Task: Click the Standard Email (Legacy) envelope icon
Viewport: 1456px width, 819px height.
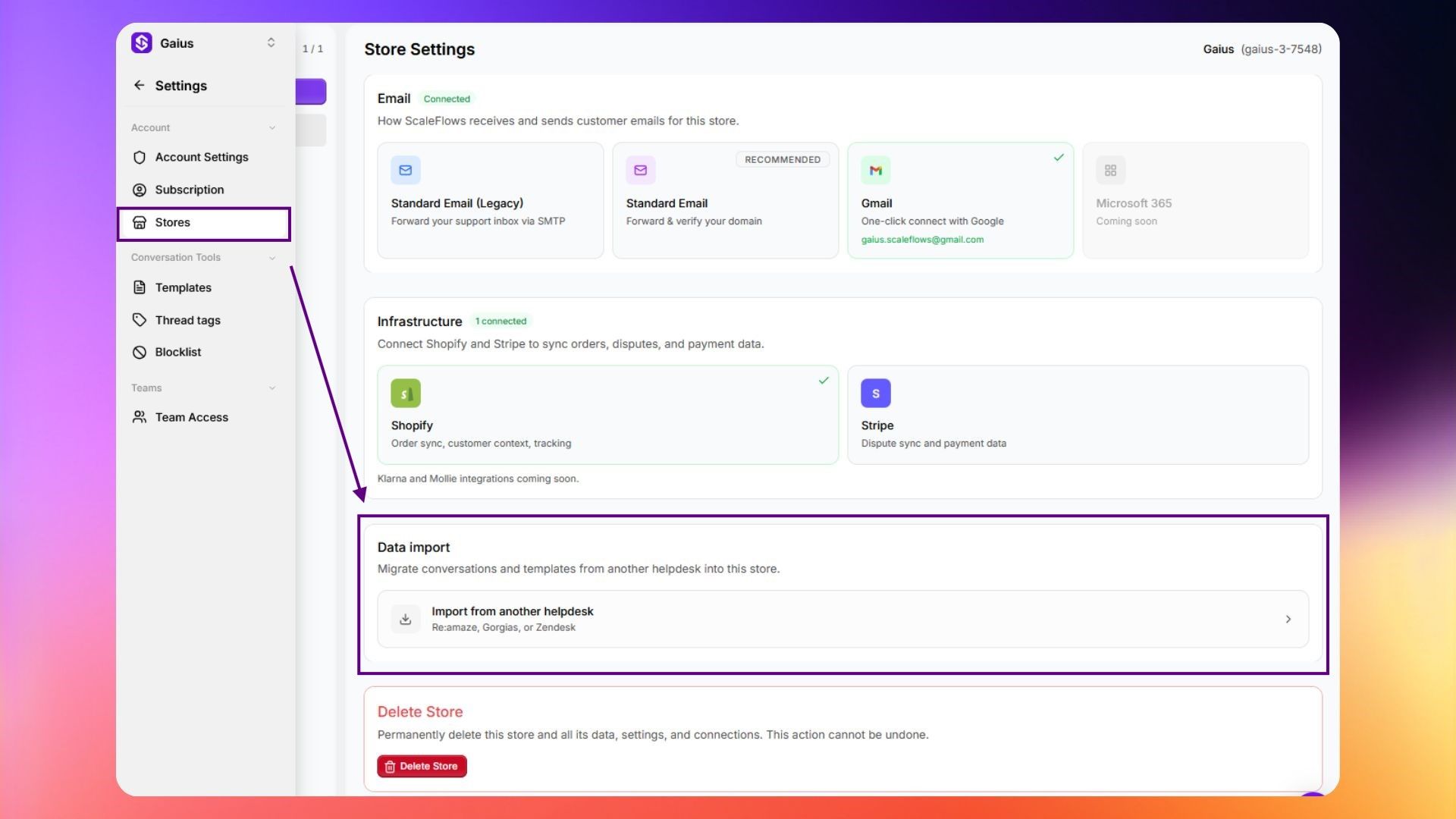Action: 406,170
